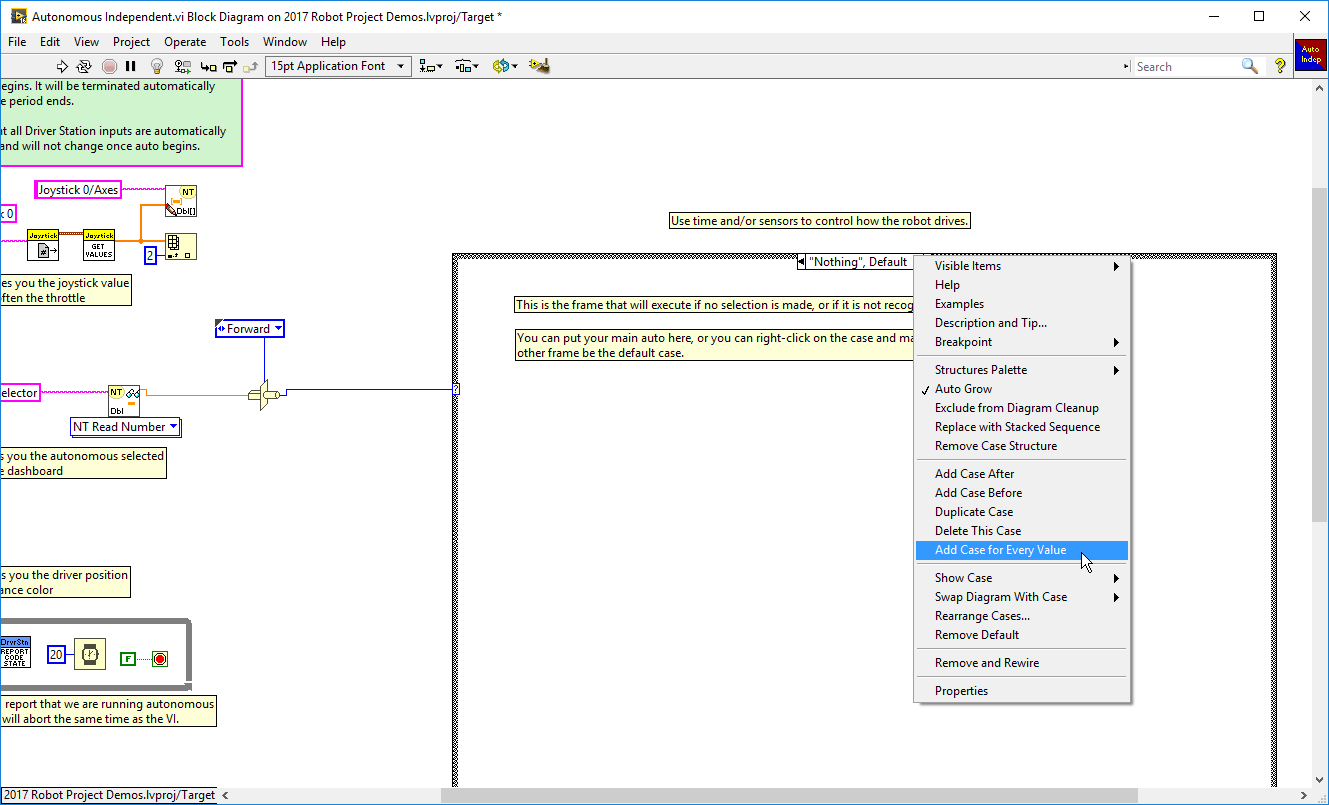1329x805 pixels.
Task: Expand the Breakpoint submenu
Action: click(1022, 342)
